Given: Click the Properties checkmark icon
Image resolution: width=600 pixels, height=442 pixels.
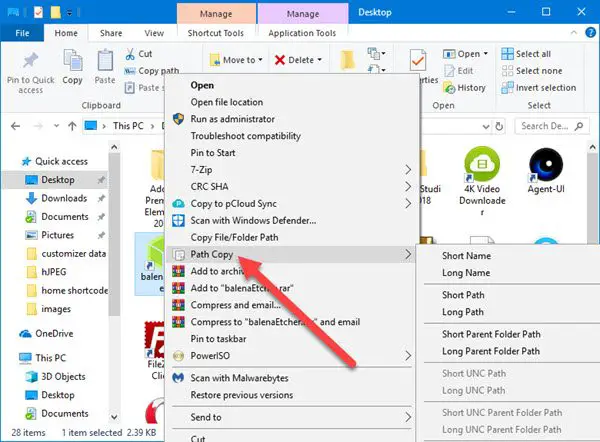Looking at the screenshot, I should [417, 60].
